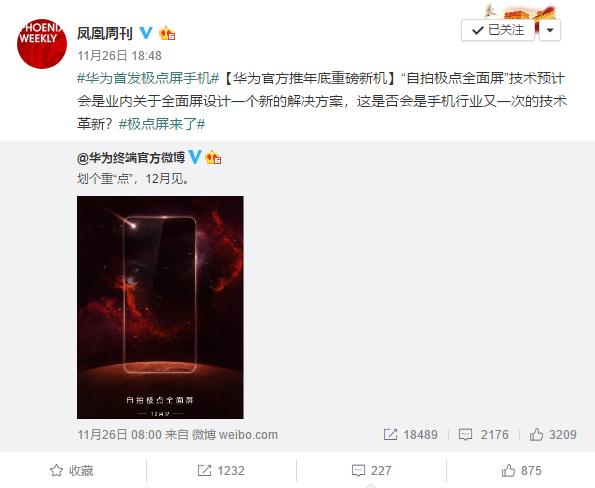595x488 pixels.
Task: Open the Phoenix Weekly profile avatar
Action: [x=42, y=44]
